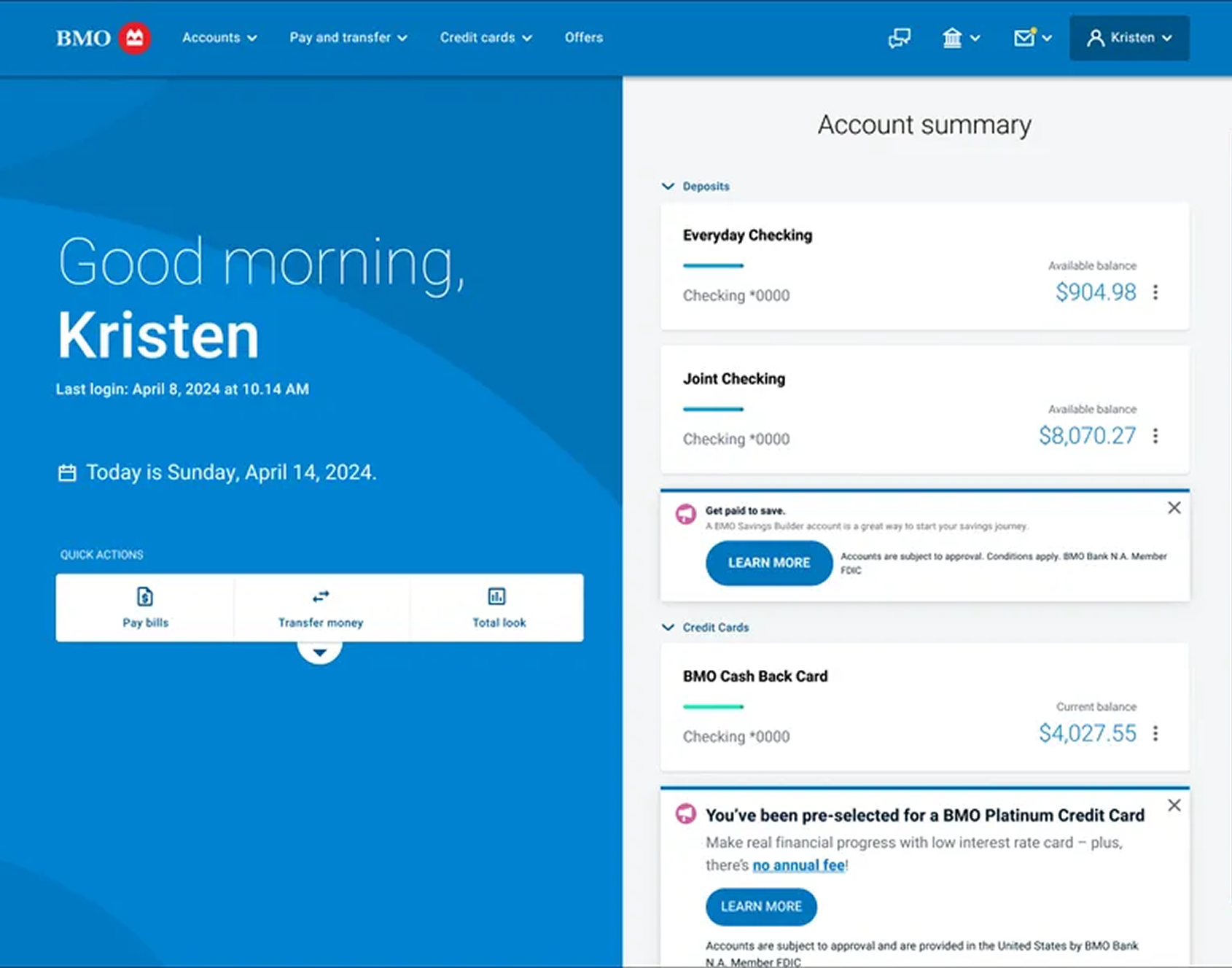This screenshot has width=1232, height=968.
Task: Open the Offers page
Action: [584, 38]
